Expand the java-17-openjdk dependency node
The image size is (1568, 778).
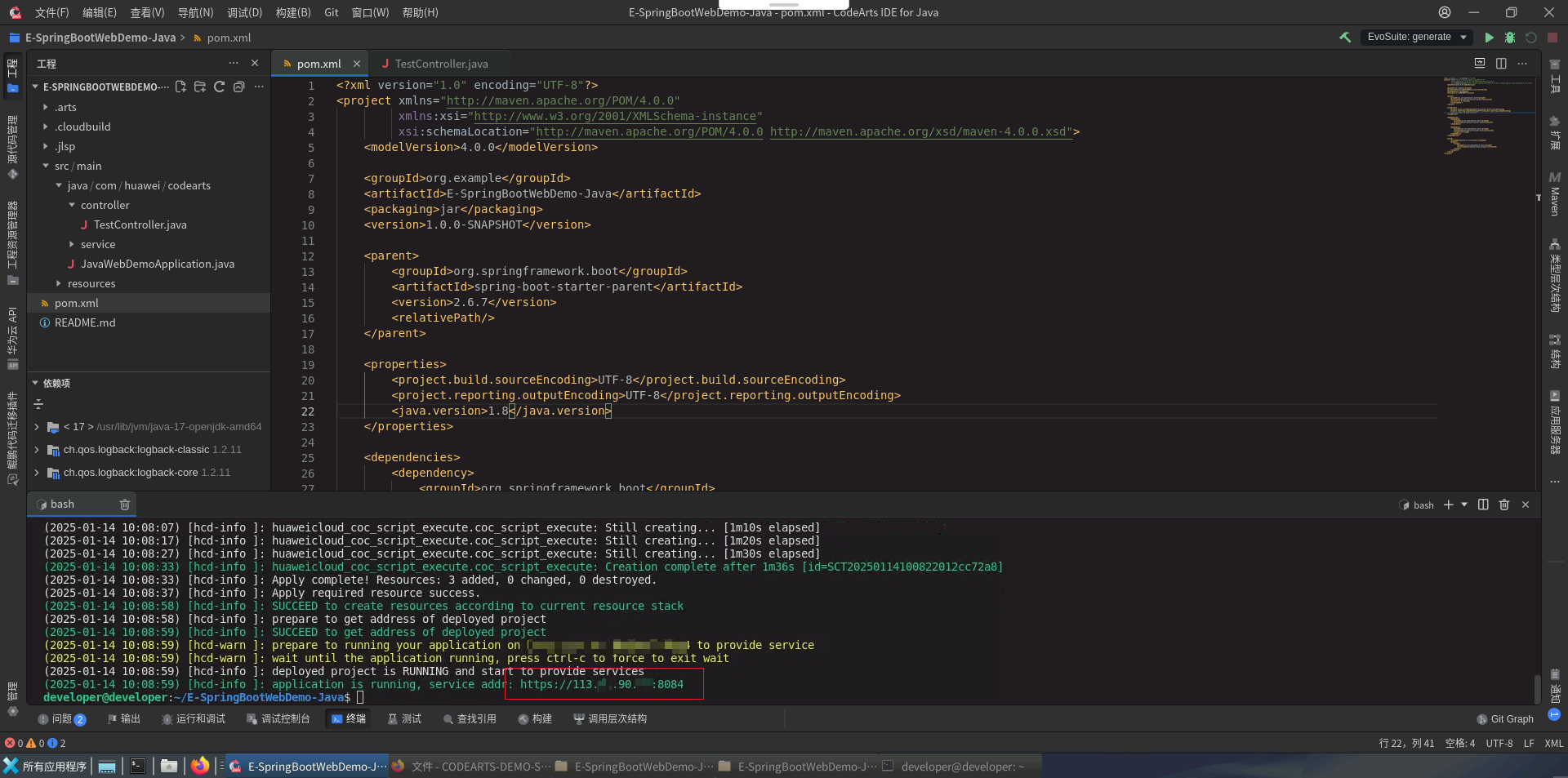pyautogui.click(x=37, y=427)
